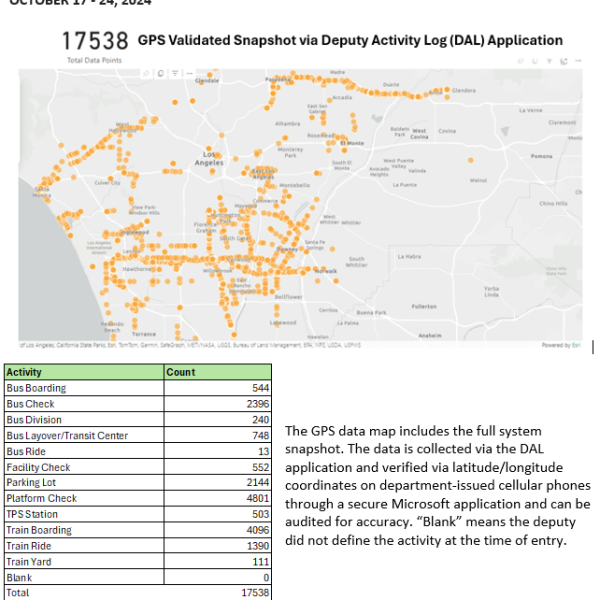Click the copy icon on the map's left toolbar
The width and height of the screenshot is (600, 600).
pyautogui.click(x=161, y=73)
